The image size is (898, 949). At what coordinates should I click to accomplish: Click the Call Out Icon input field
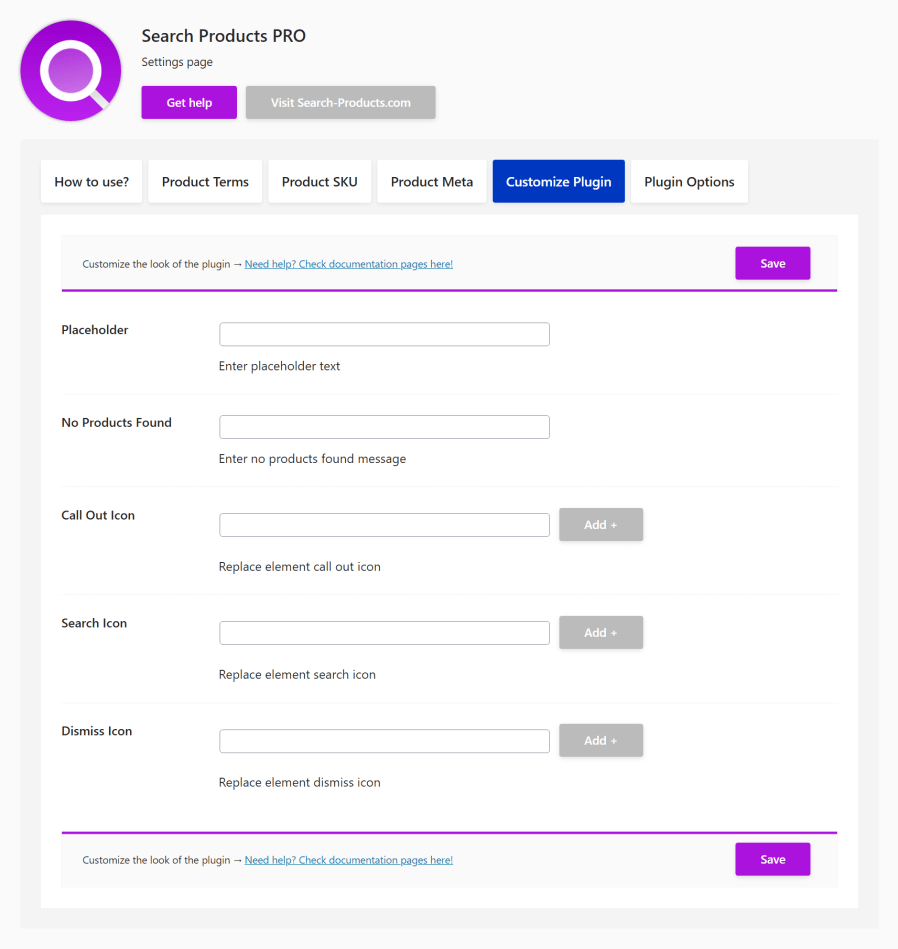click(x=384, y=525)
